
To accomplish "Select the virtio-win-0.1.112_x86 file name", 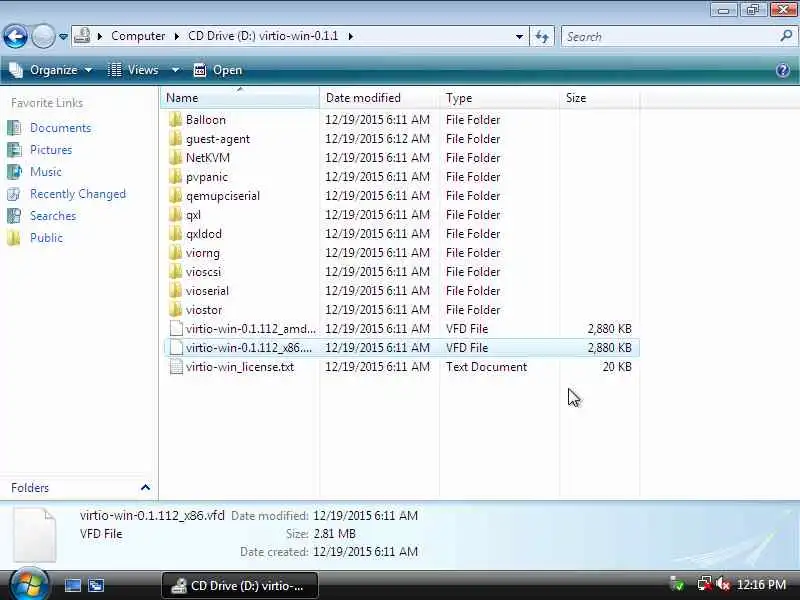I will [x=248, y=347].
